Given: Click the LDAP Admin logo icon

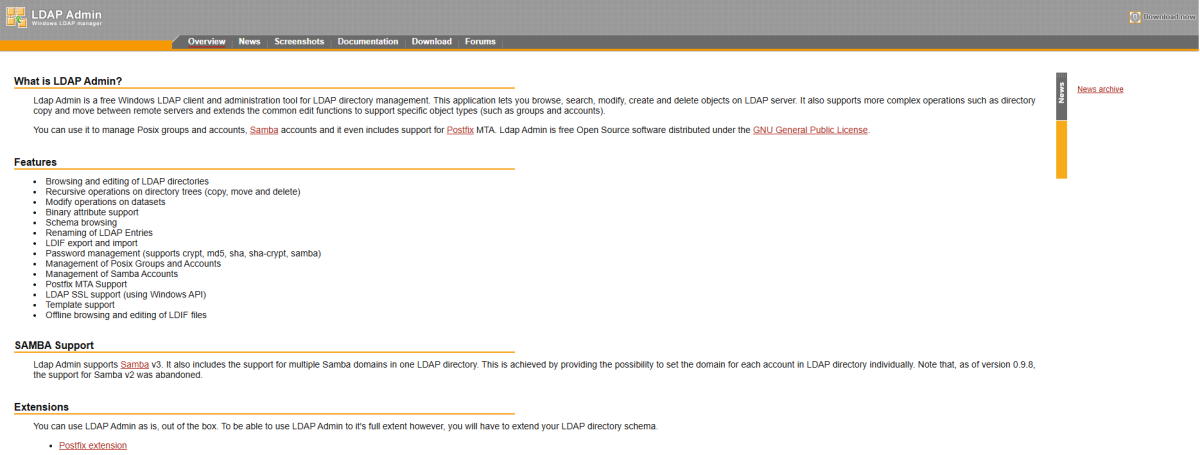Looking at the screenshot, I should [x=15, y=17].
